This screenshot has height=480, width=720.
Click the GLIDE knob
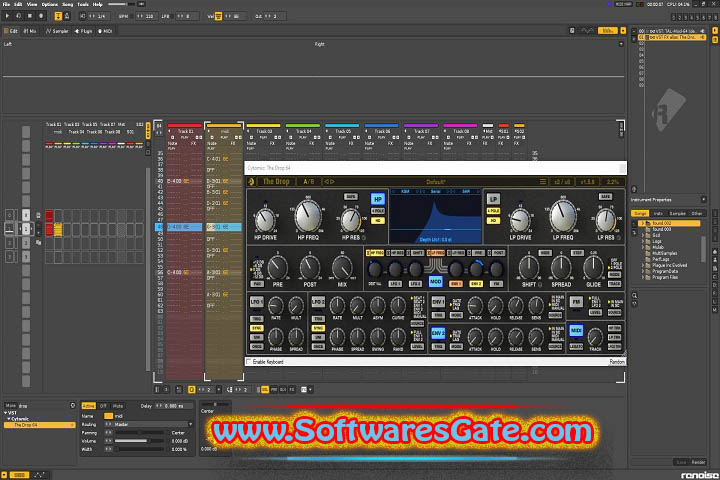(593, 267)
